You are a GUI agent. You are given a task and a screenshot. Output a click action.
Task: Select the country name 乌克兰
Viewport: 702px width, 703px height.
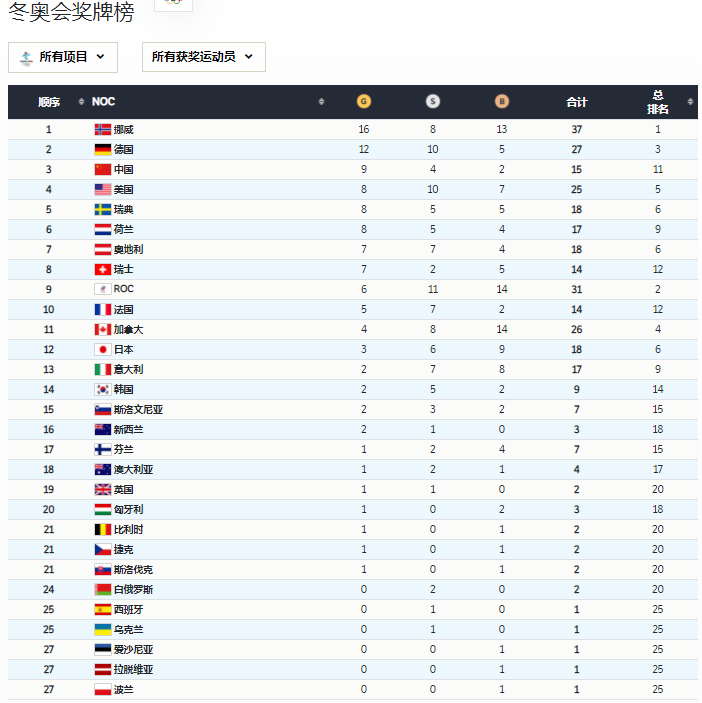(x=128, y=629)
